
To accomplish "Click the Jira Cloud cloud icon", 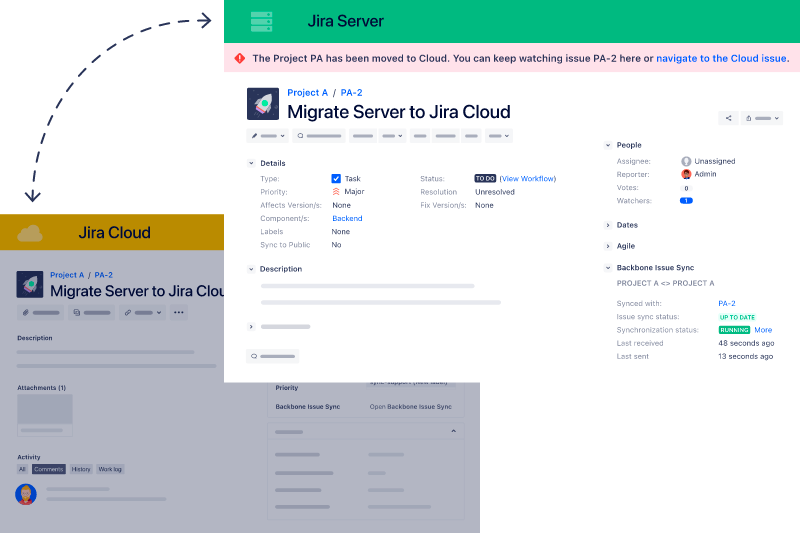I will coord(30,233).
